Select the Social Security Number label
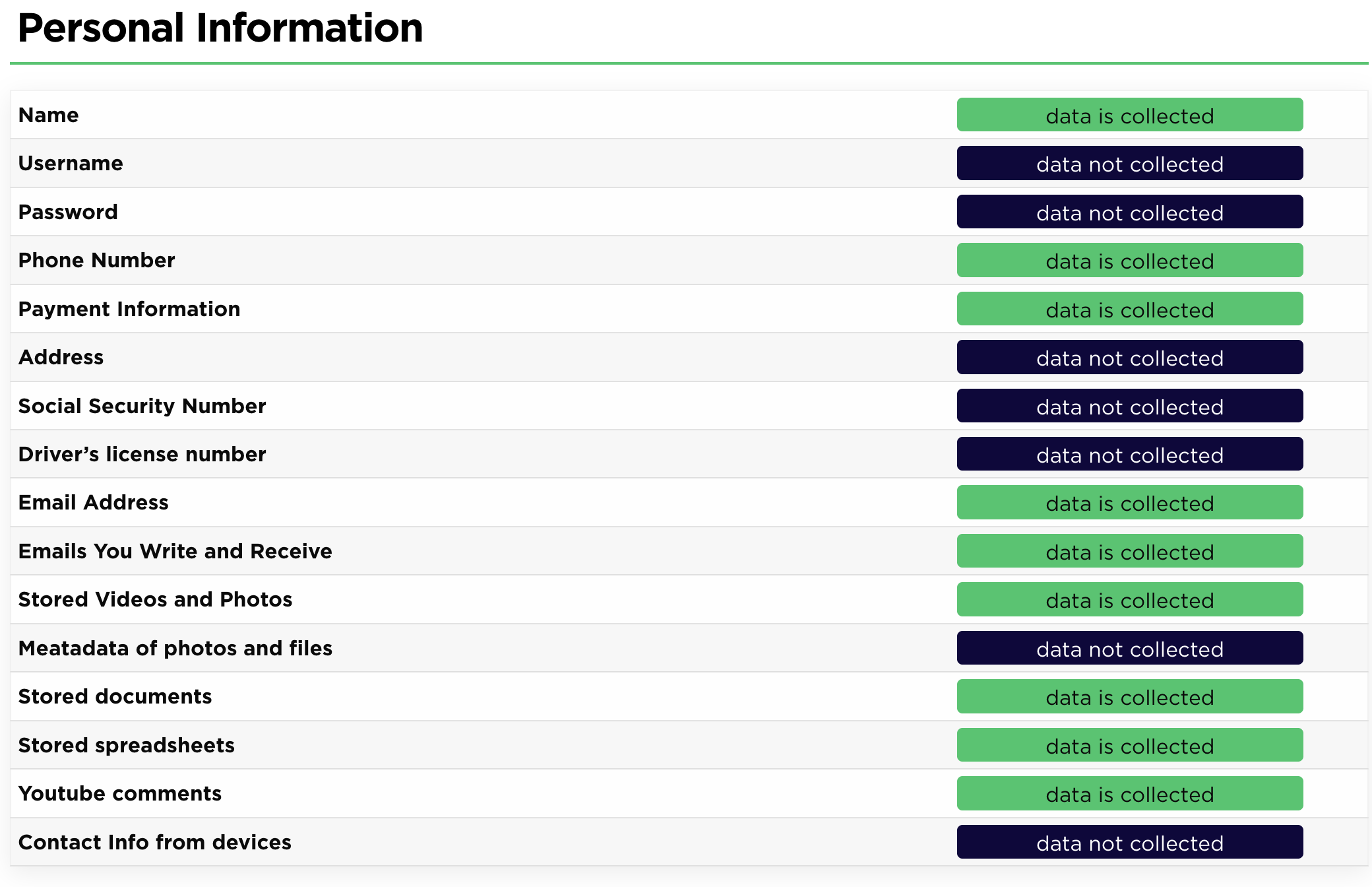1372x887 pixels. tap(142, 407)
